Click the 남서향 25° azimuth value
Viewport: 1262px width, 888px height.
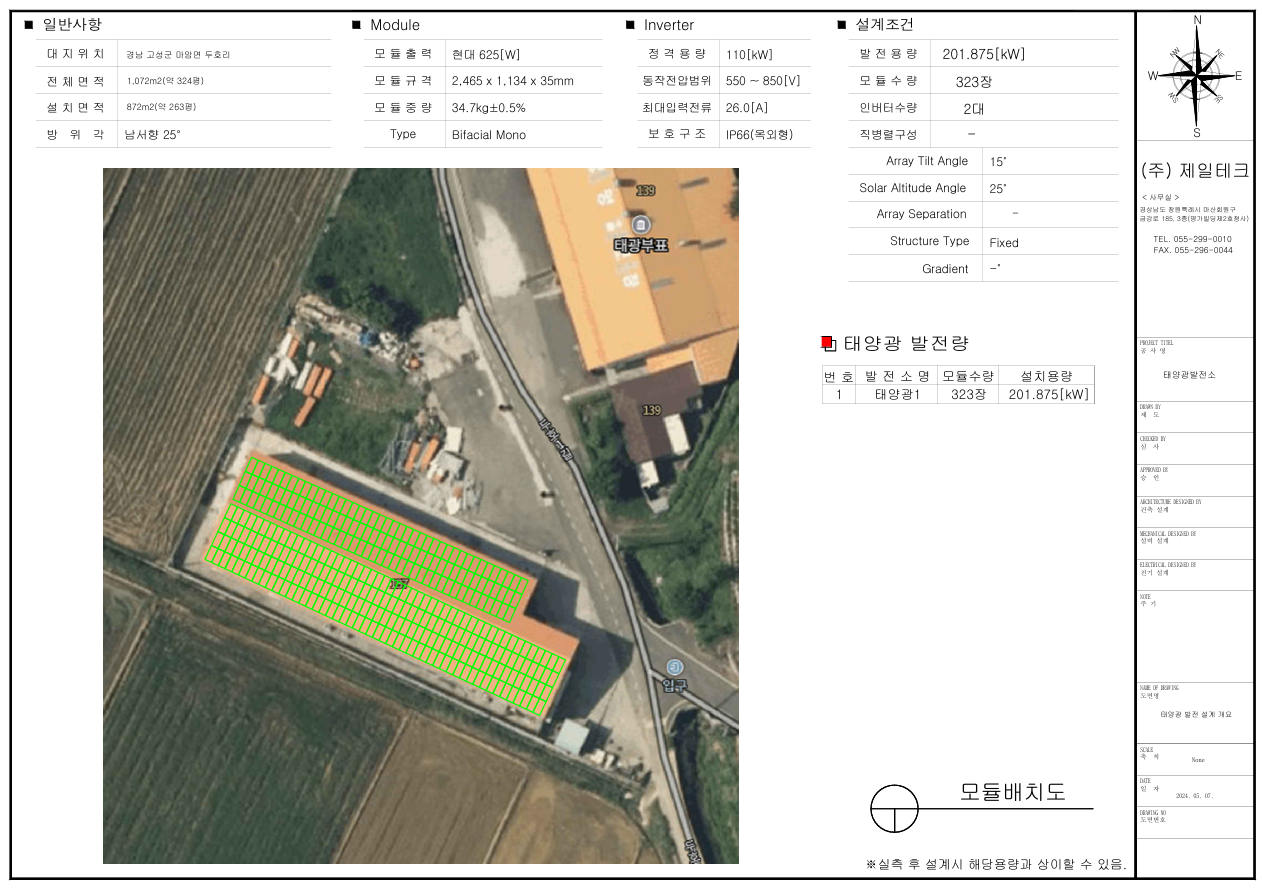152,134
